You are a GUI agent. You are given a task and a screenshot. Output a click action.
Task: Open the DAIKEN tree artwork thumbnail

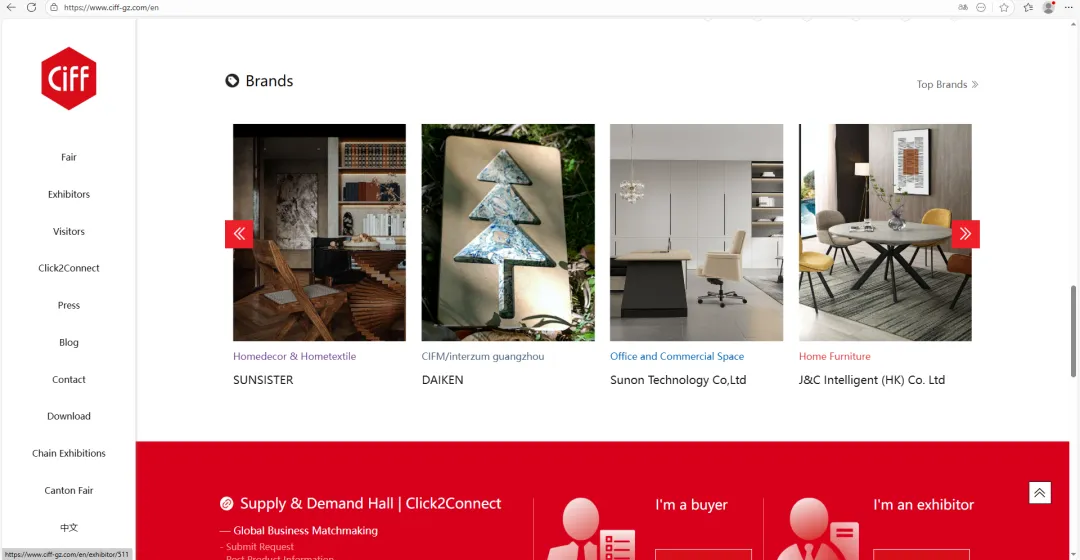pyautogui.click(x=508, y=232)
